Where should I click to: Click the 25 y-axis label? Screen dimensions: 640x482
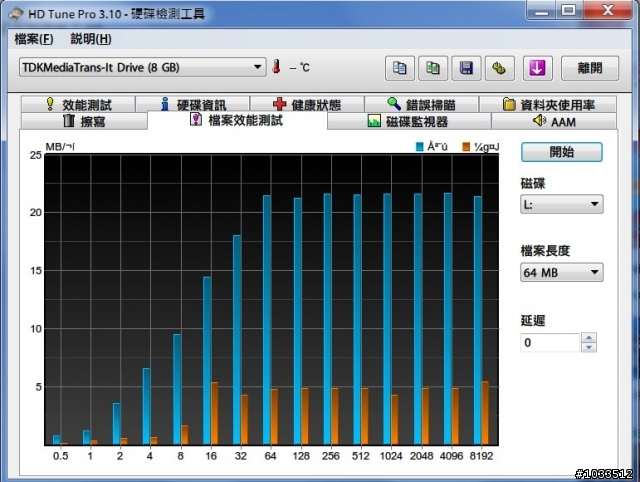click(36, 155)
